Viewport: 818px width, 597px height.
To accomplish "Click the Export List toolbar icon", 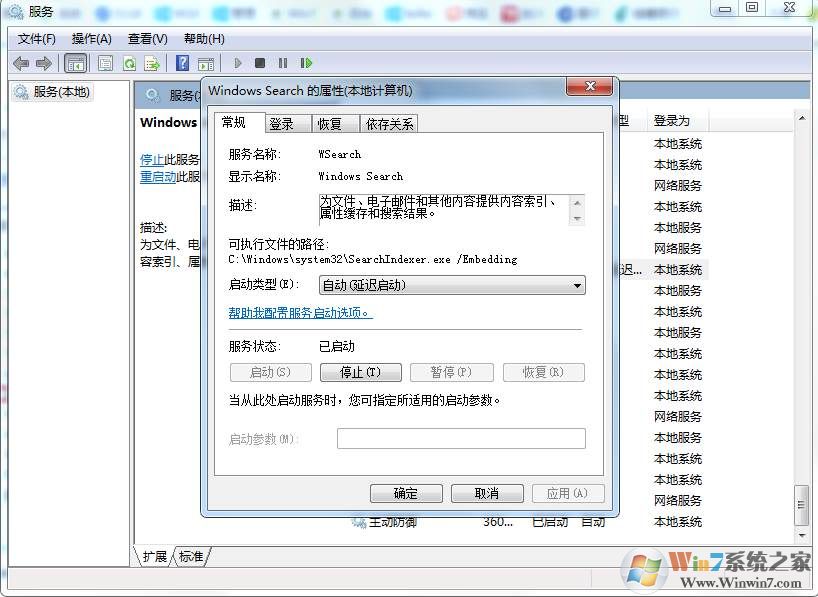I will tap(152, 64).
